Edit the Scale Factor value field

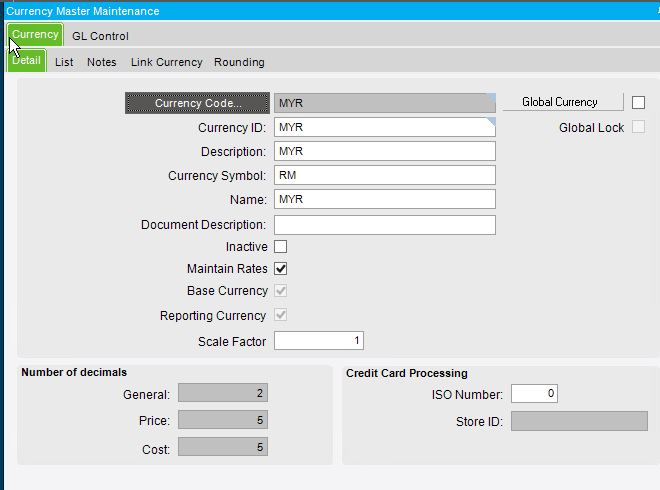pyautogui.click(x=318, y=341)
